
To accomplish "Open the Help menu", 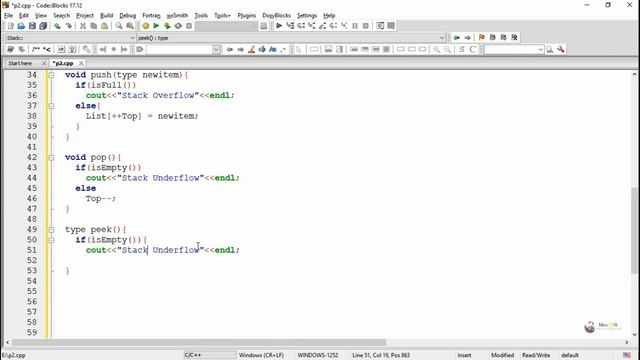I will (329, 16).
